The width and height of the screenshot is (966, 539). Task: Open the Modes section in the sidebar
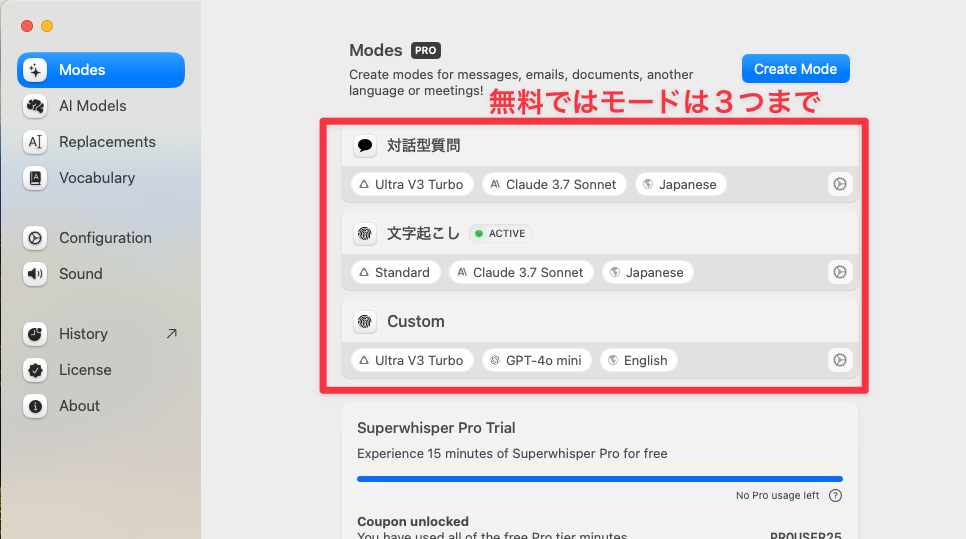[x=101, y=70]
